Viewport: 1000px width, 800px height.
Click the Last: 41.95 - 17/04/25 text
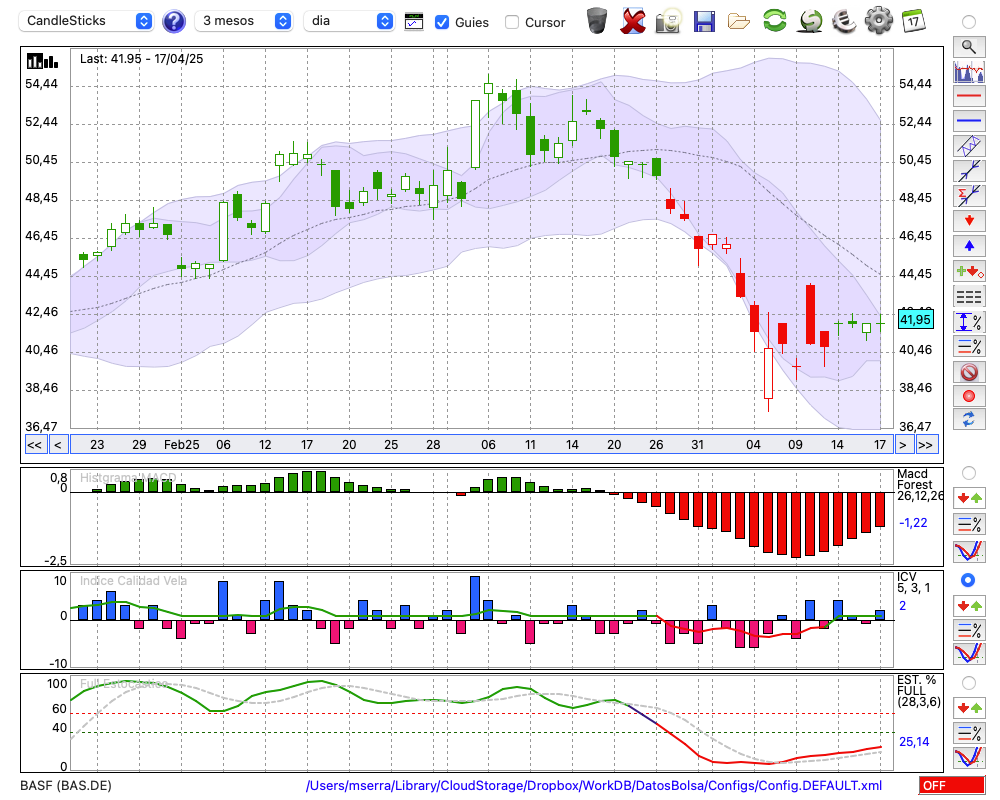(x=142, y=59)
